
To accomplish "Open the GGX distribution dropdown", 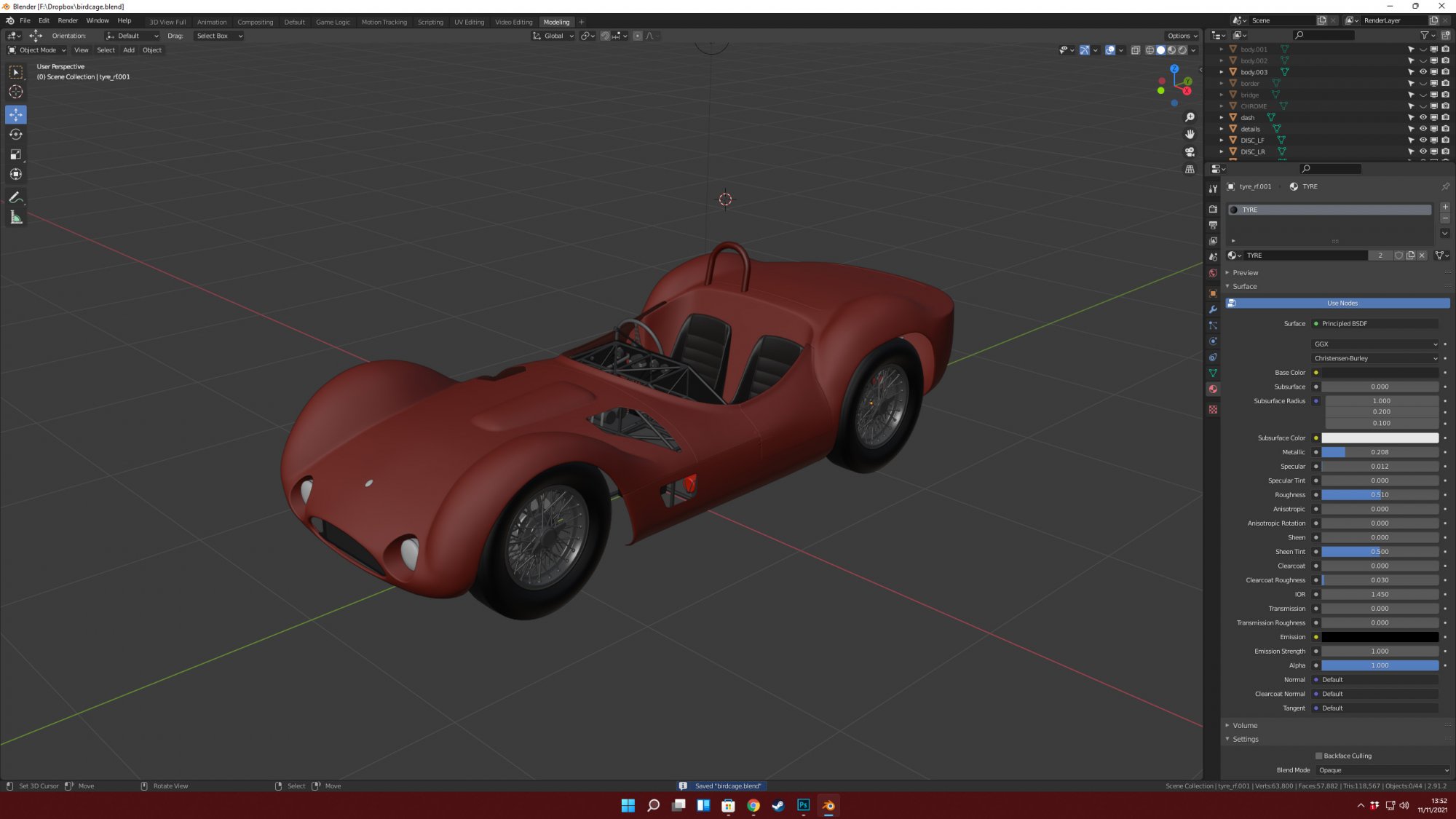I will (x=1376, y=344).
